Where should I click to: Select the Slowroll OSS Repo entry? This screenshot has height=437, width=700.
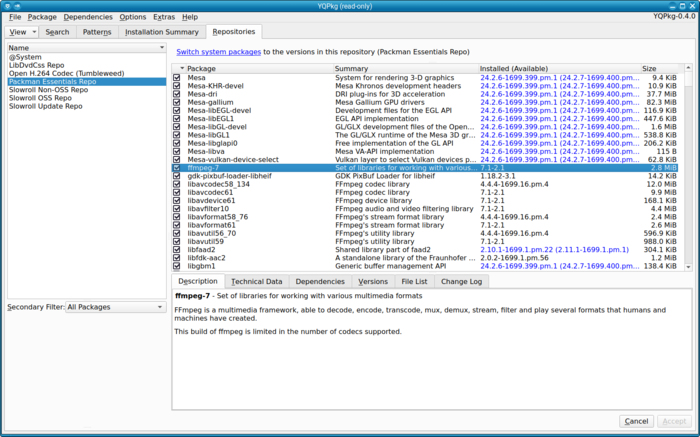(42, 98)
